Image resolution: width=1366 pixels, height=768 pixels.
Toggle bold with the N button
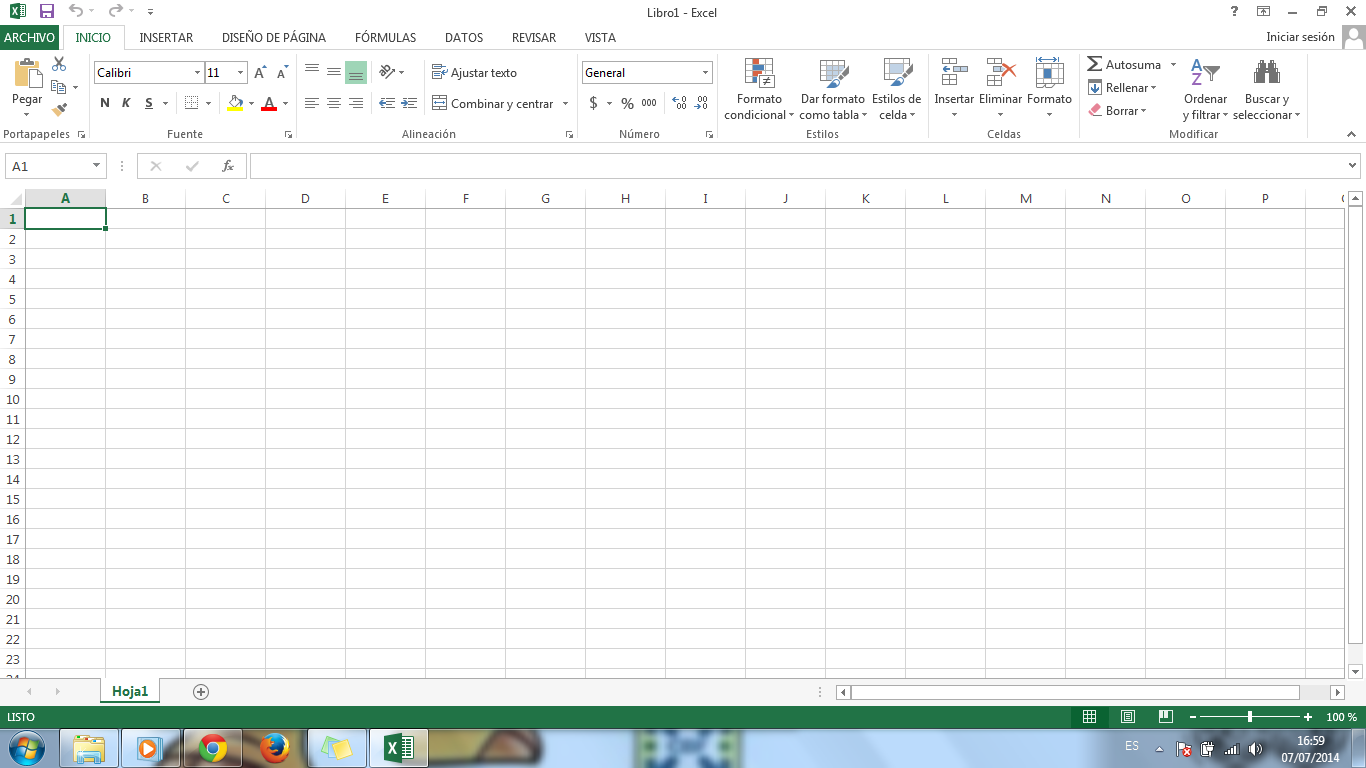tap(104, 103)
